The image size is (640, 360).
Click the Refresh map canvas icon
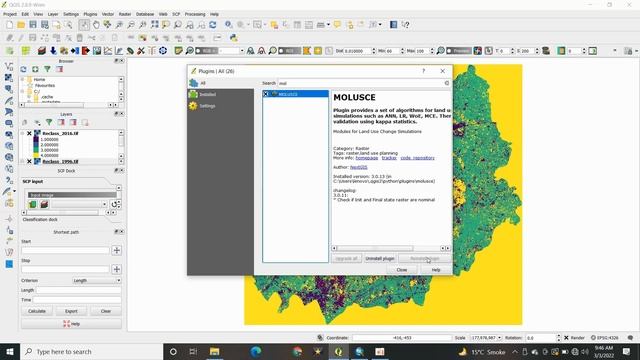tap(213, 25)
